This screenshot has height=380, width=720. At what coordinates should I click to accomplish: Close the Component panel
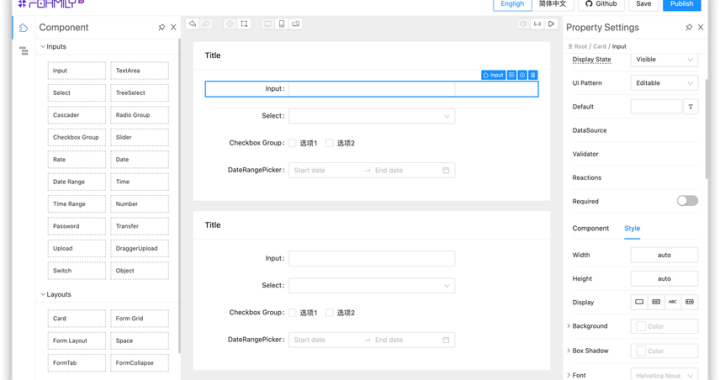tap(174, 27)
